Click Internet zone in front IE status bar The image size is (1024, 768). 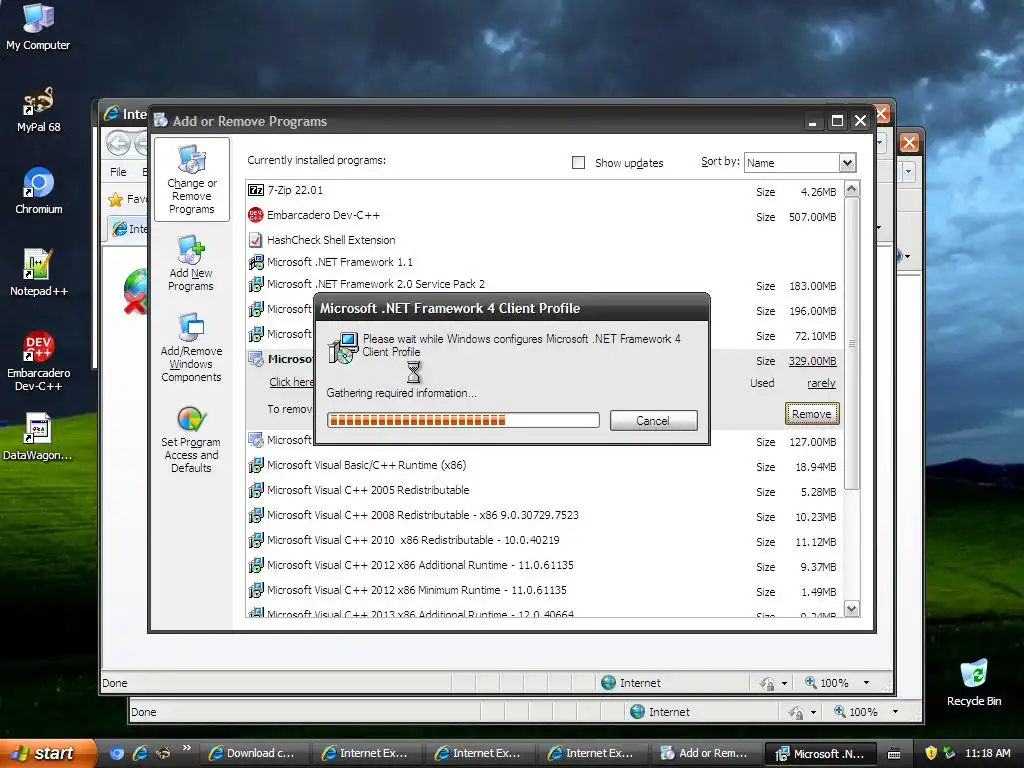(631, 683)
